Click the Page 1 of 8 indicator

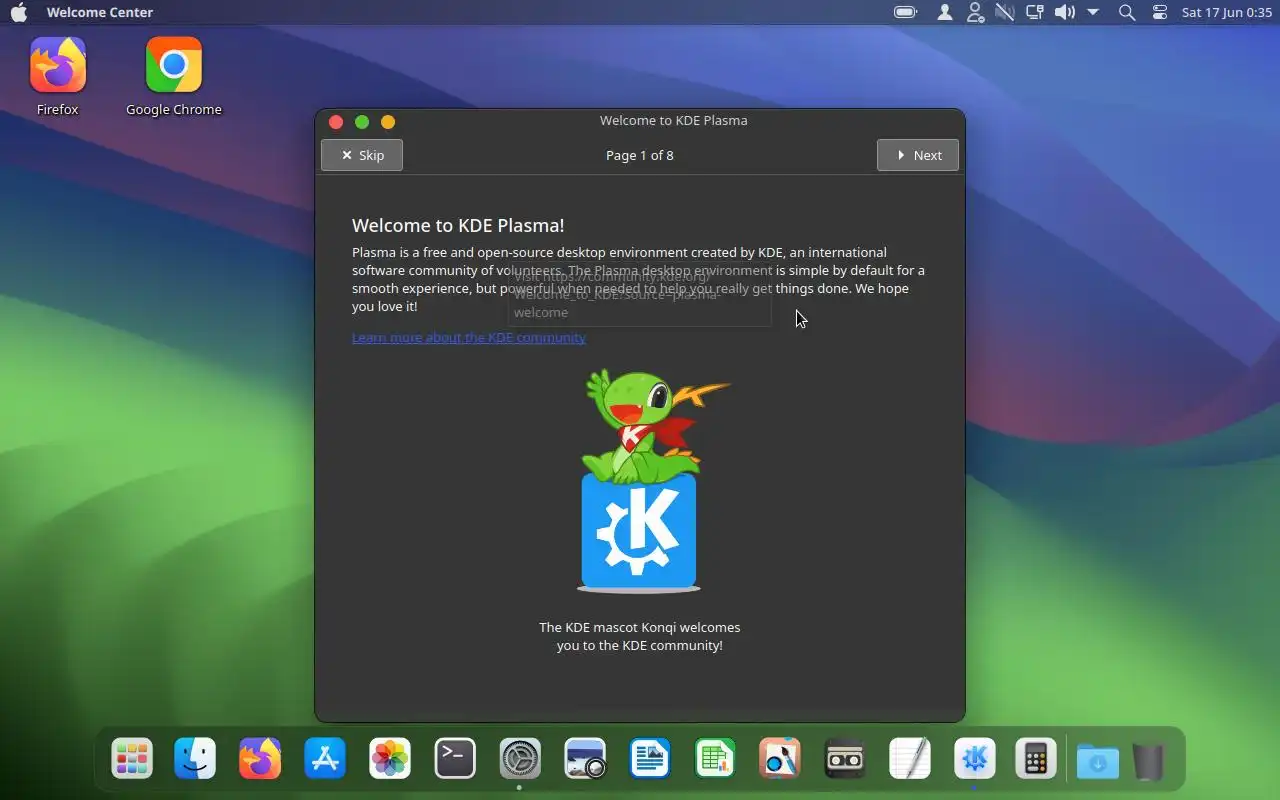pyautogui.click(x=640, y=155)
